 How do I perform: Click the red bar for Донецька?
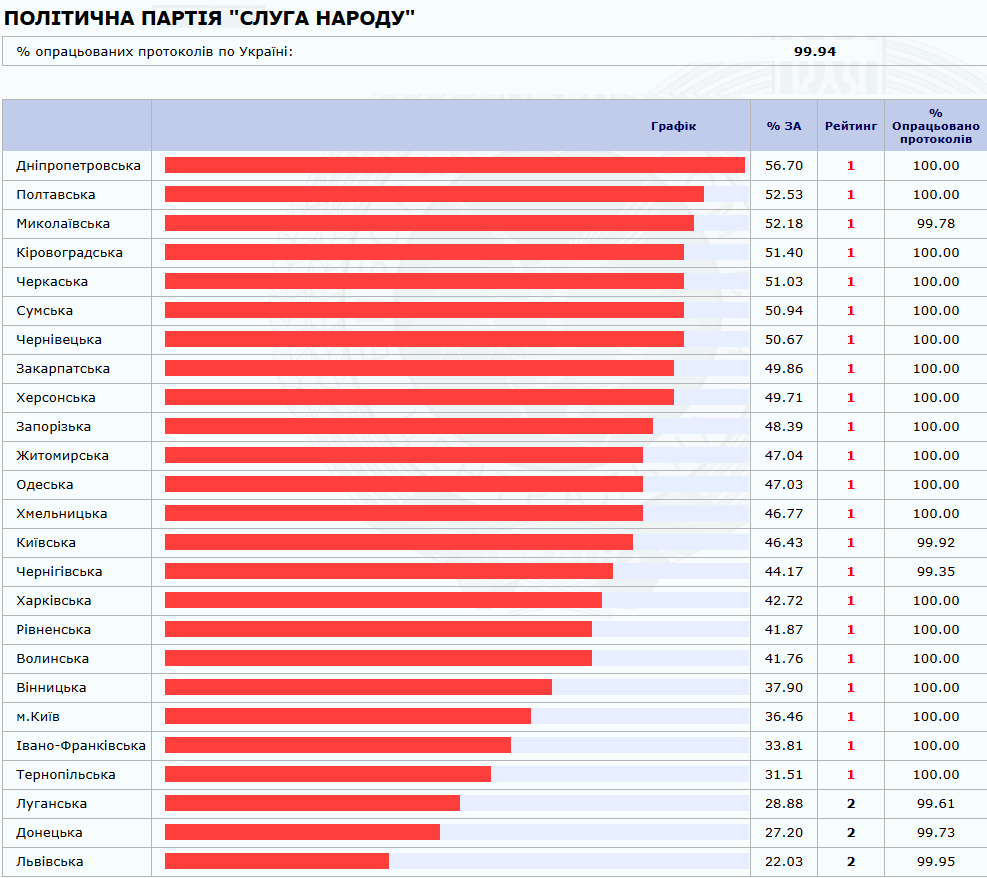tap(303, 832)
